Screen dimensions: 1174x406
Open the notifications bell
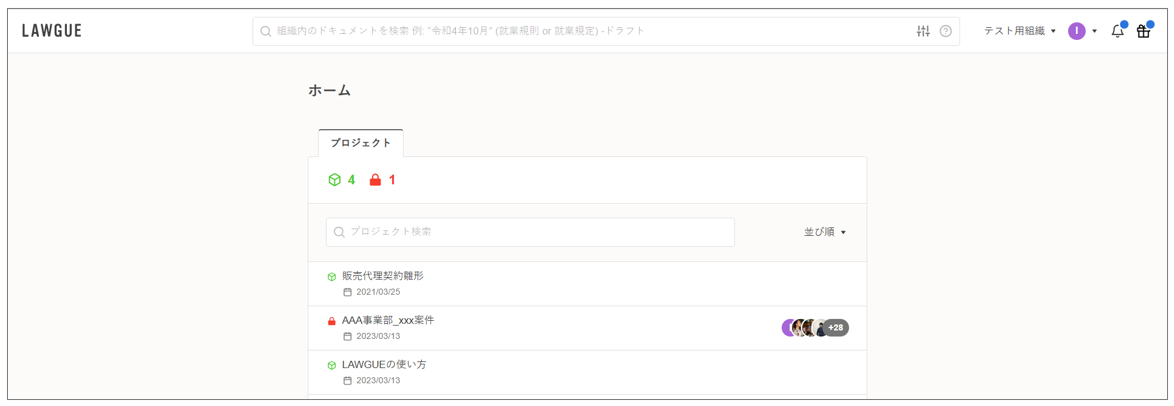pyautogui.click(x=1117, y=31)
